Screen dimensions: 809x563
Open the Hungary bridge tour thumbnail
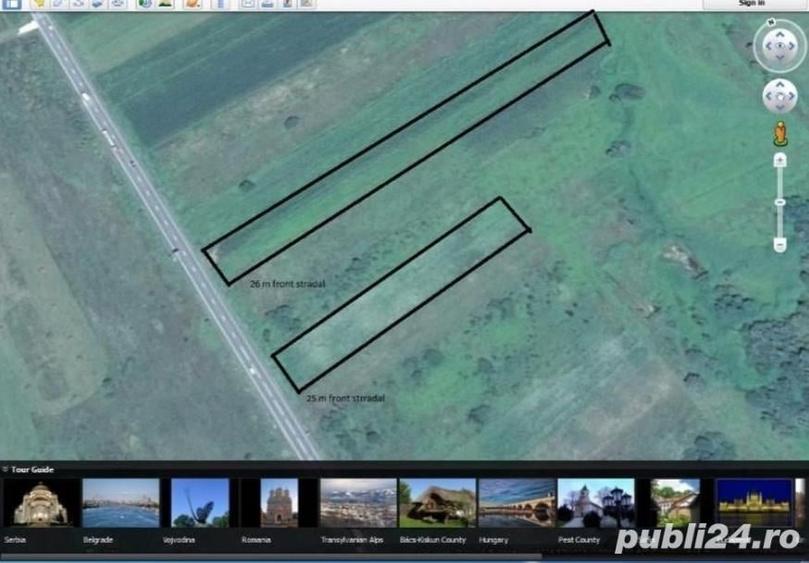click(x=517, y=503)
